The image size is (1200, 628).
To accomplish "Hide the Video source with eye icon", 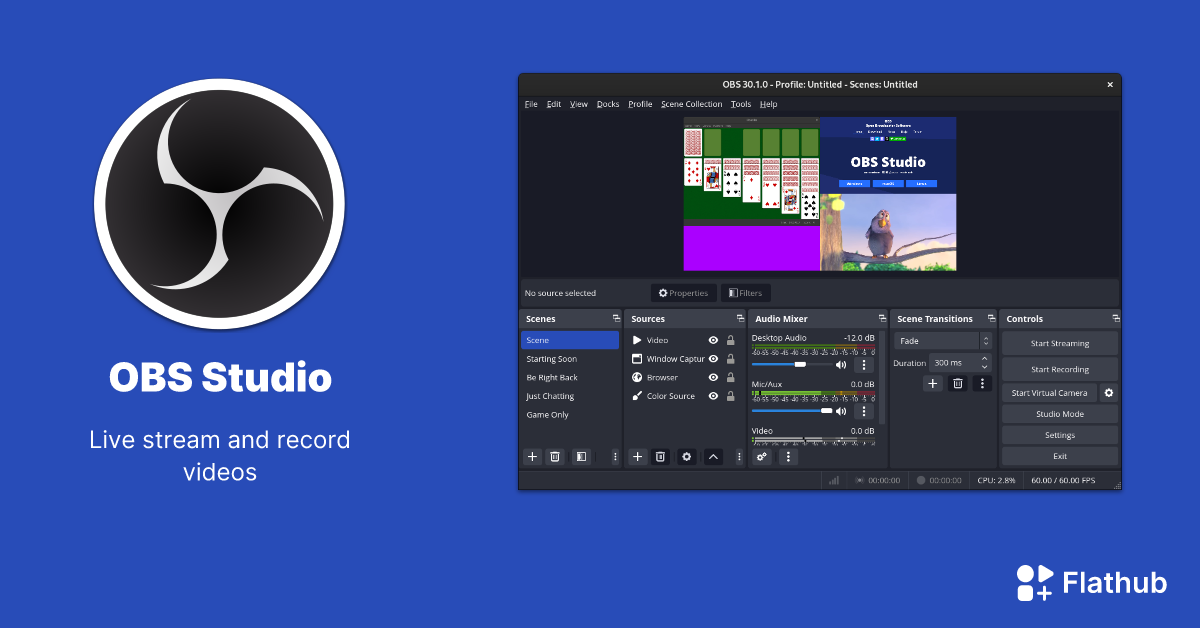I will pyautogui.click(x=713, y=340).
